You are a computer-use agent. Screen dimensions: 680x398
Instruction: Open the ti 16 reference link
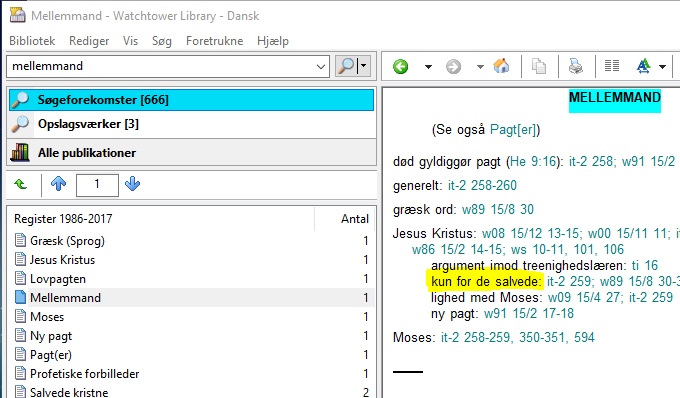(645, 265)
